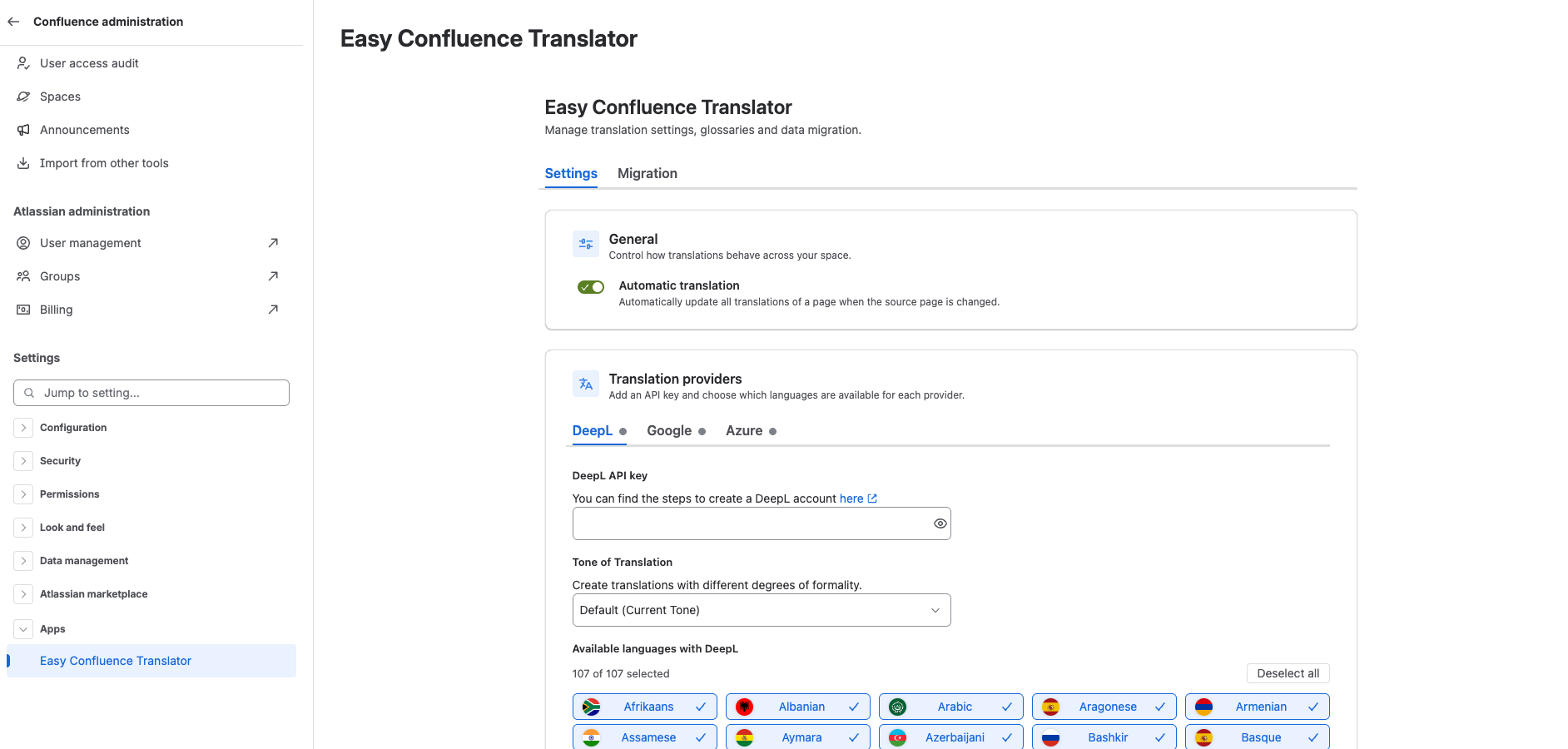The width and height of the screenshot is (1568, 749).
Task: Switch to the Google provider tab
Action: point(676,430)
